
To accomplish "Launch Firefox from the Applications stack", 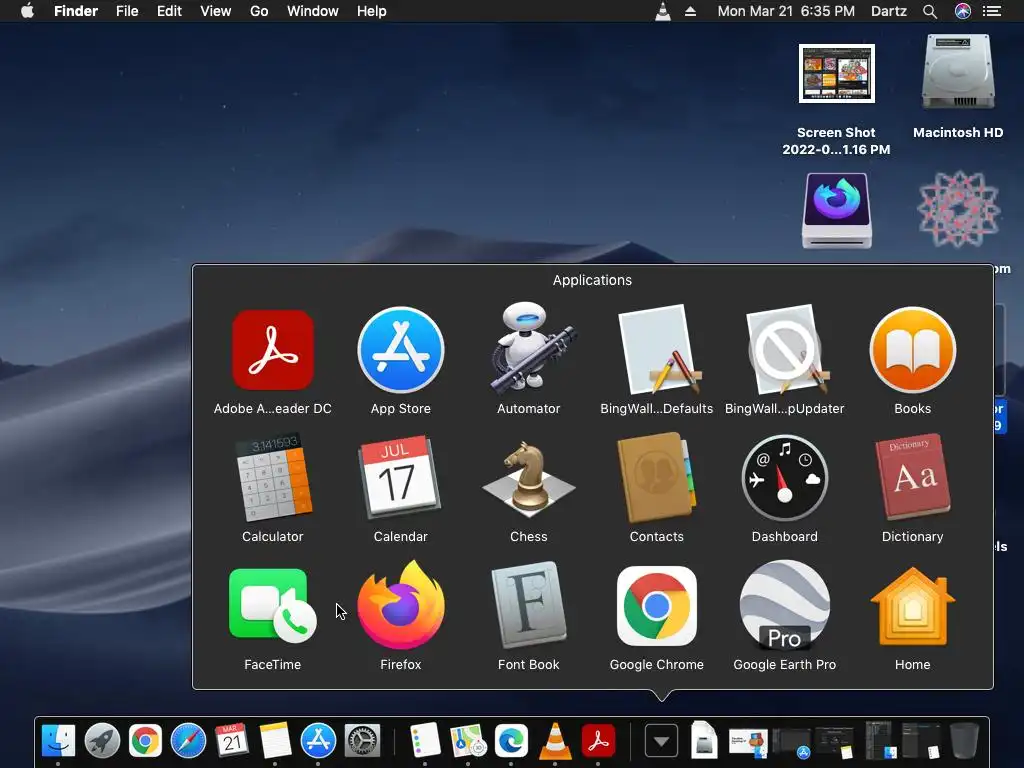I will point(401,605).
